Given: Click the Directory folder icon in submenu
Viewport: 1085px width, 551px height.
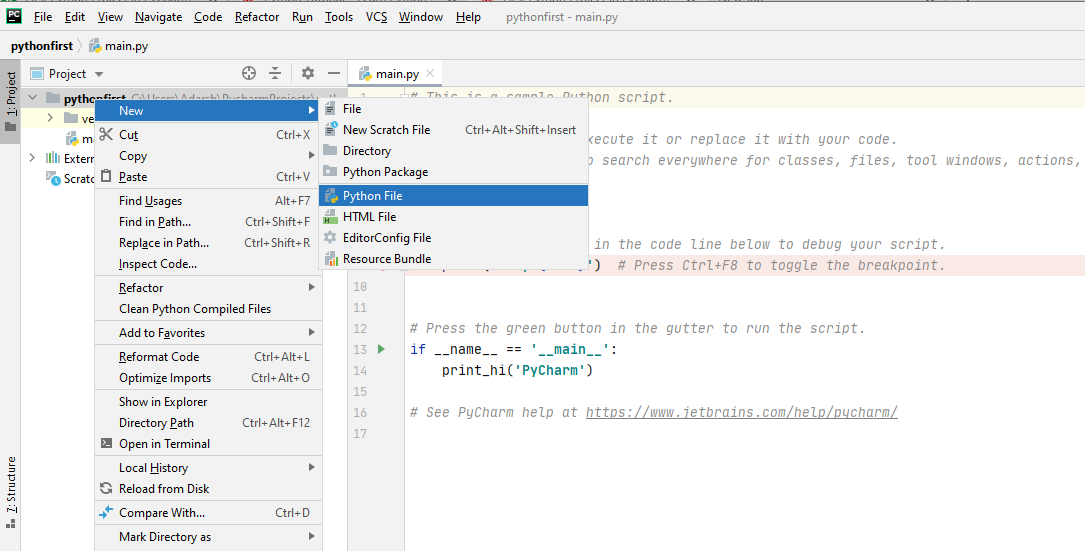Looking at the screenshot, I should point(331,150).
